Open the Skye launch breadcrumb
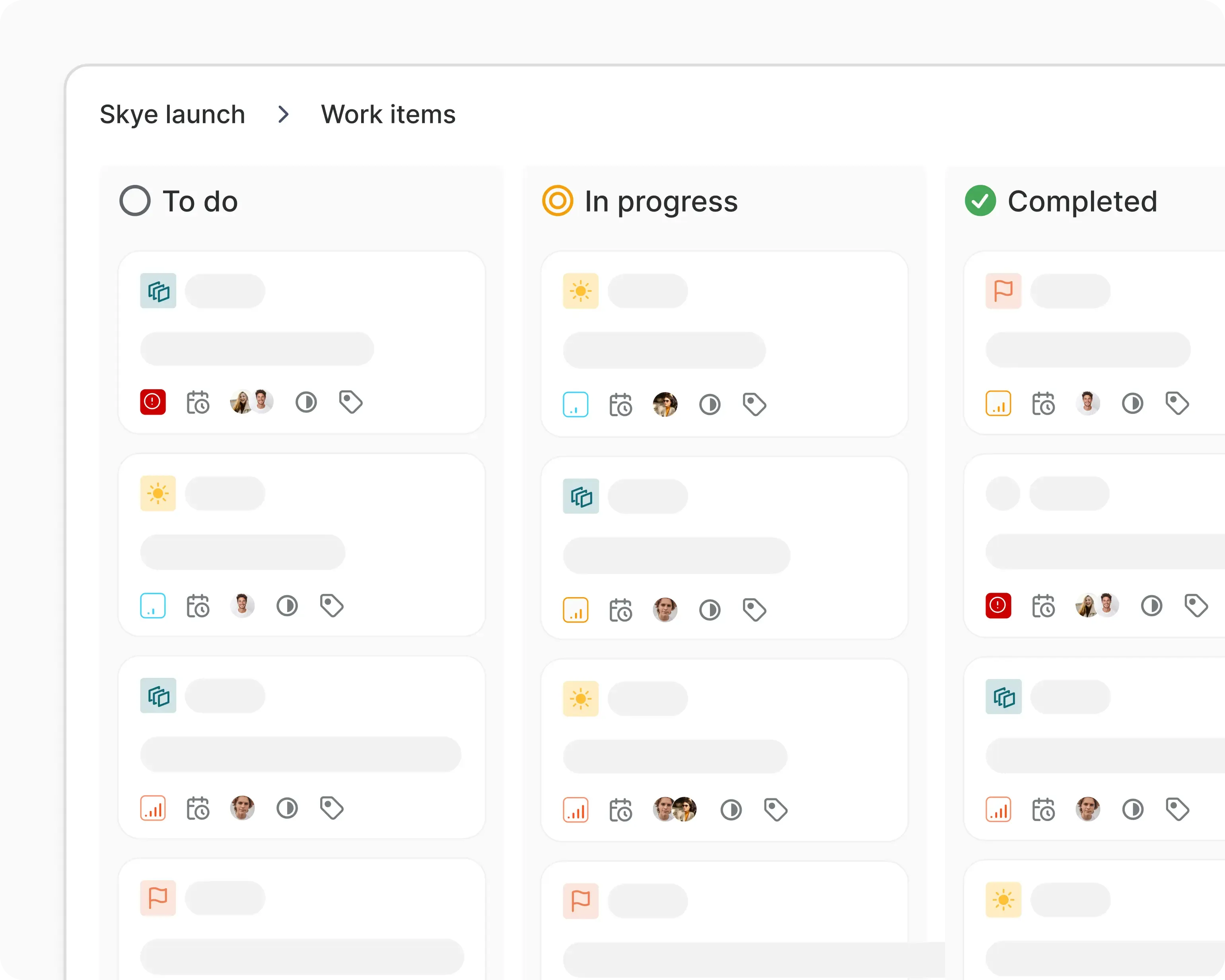The image size is (1225, 980). pos(172,115)
